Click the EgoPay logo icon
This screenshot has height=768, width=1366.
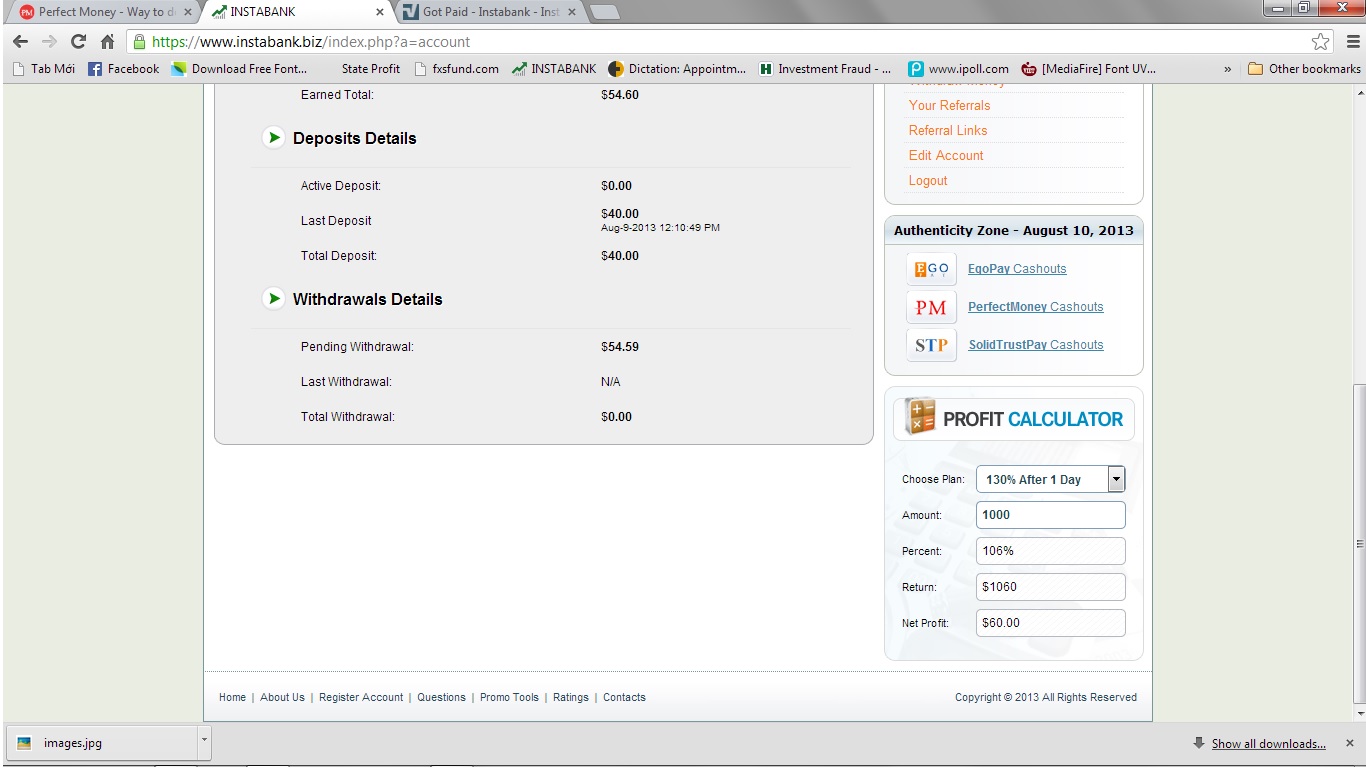(x=931, y=269)
